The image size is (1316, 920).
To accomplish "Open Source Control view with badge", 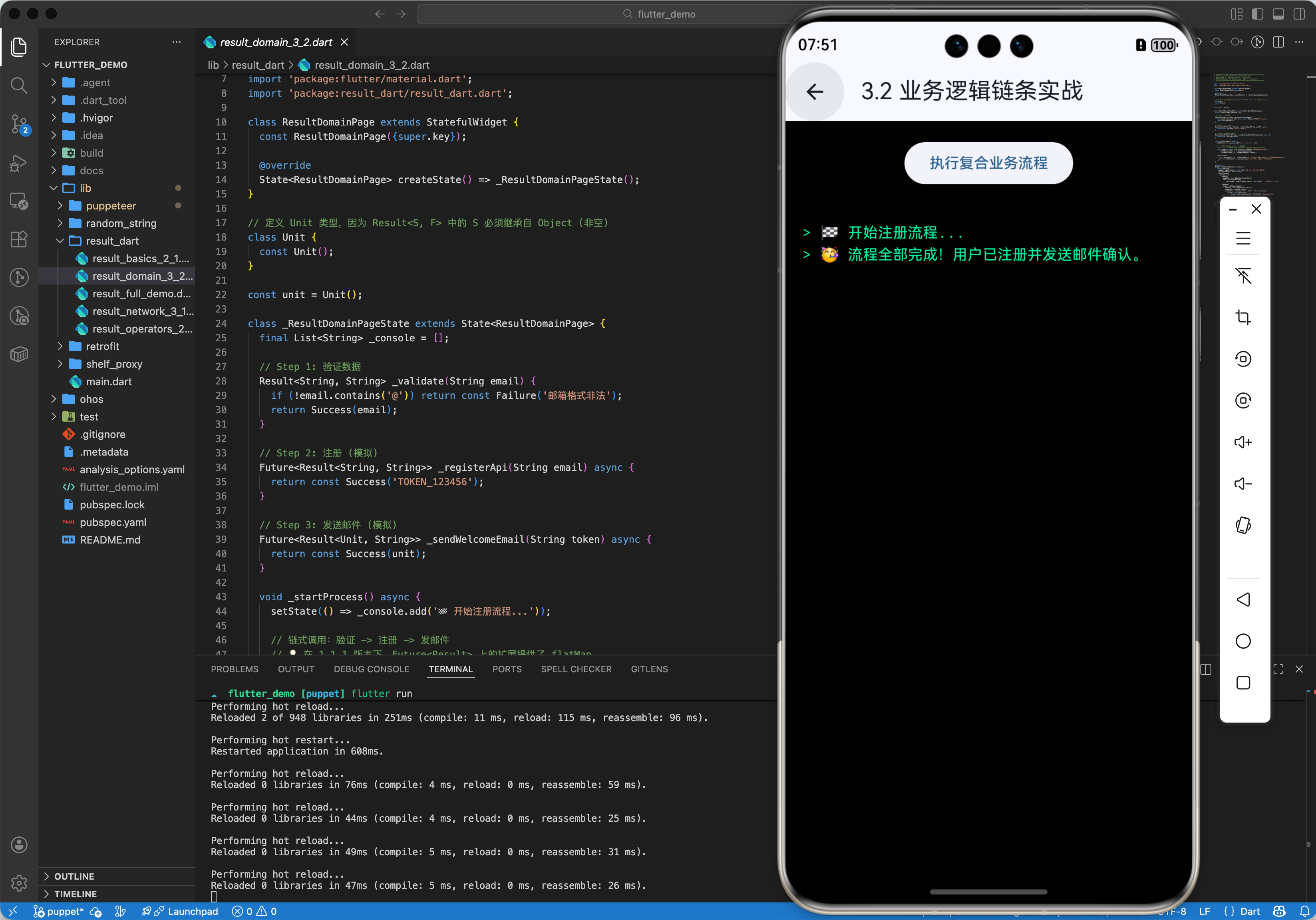I will click(x=19, y=124).
